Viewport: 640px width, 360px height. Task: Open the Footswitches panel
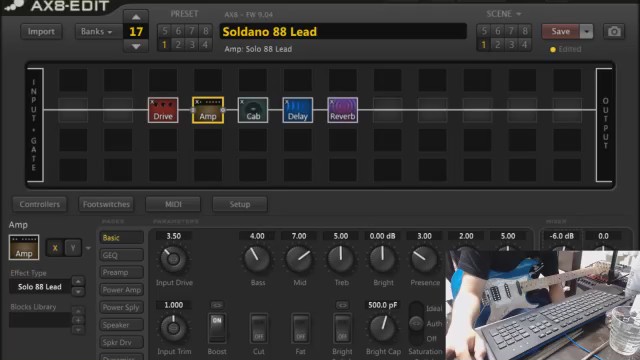(106, 204)
